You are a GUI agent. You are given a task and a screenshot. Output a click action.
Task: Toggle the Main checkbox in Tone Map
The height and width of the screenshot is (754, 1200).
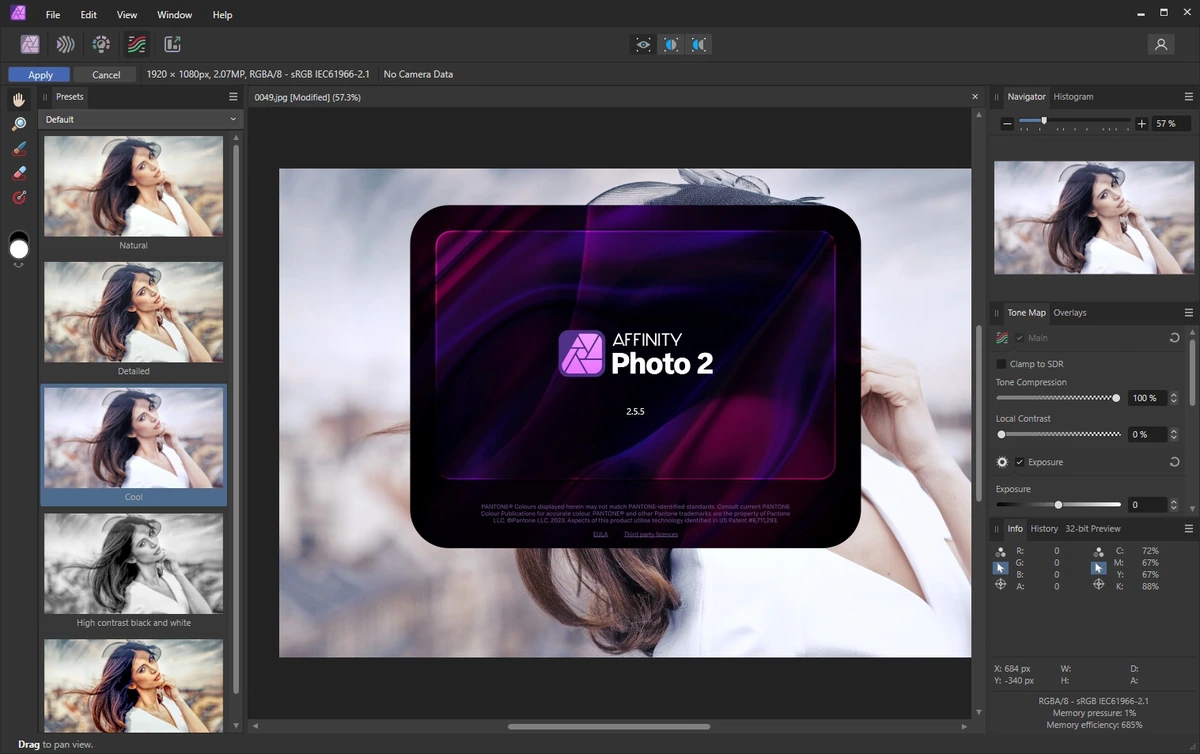[x=1020, y=338]
